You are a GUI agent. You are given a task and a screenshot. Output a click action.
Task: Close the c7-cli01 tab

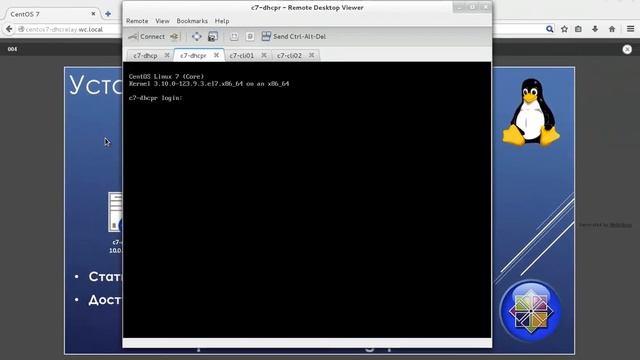(x=264, y=55)
